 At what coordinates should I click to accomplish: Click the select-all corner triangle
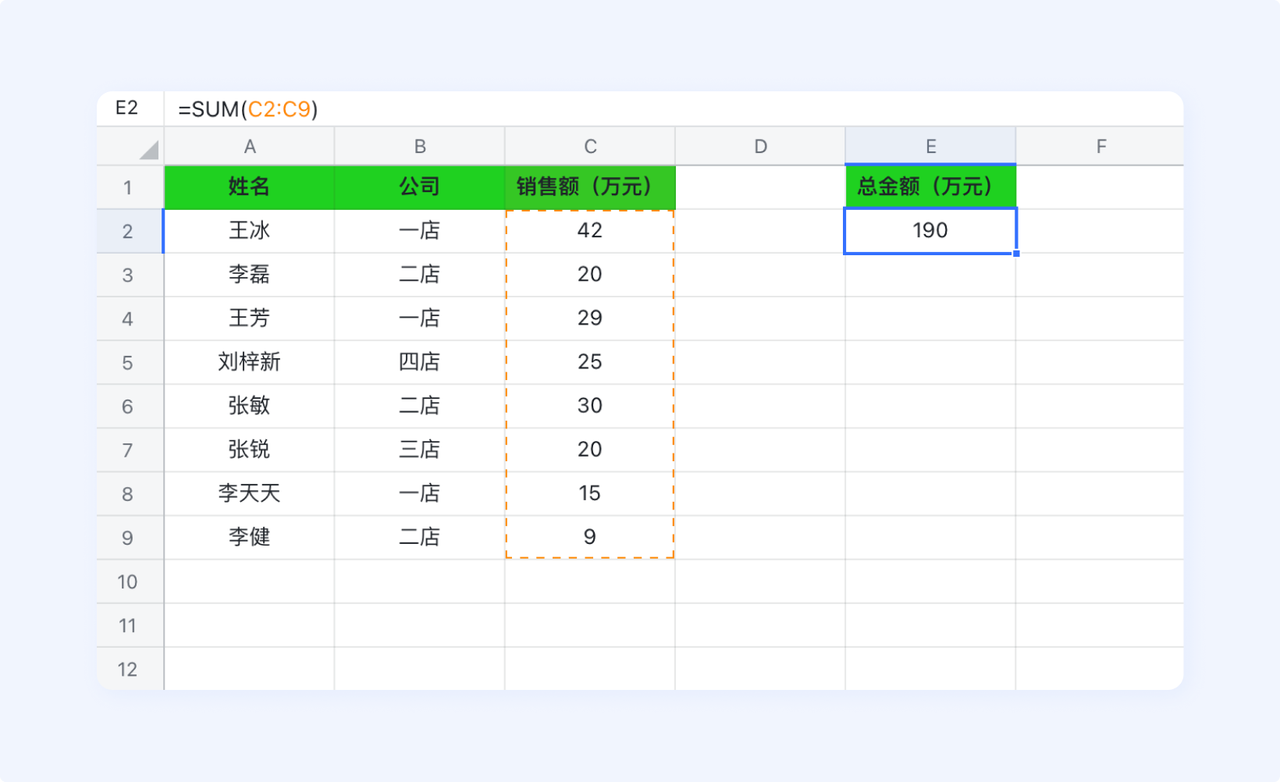point(148,150)
